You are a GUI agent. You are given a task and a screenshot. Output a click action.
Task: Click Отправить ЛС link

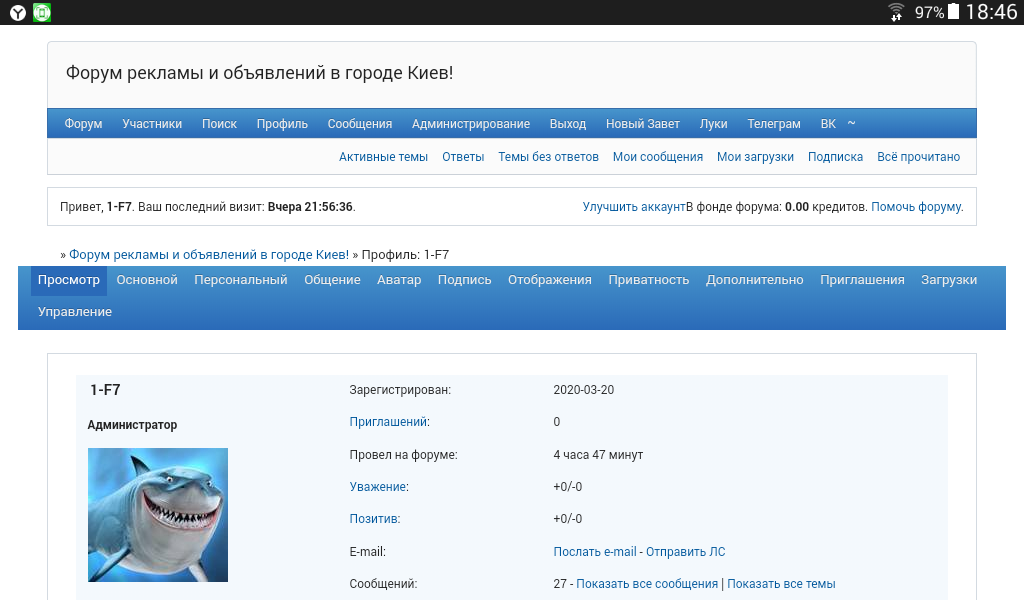(x=686, y=552)
